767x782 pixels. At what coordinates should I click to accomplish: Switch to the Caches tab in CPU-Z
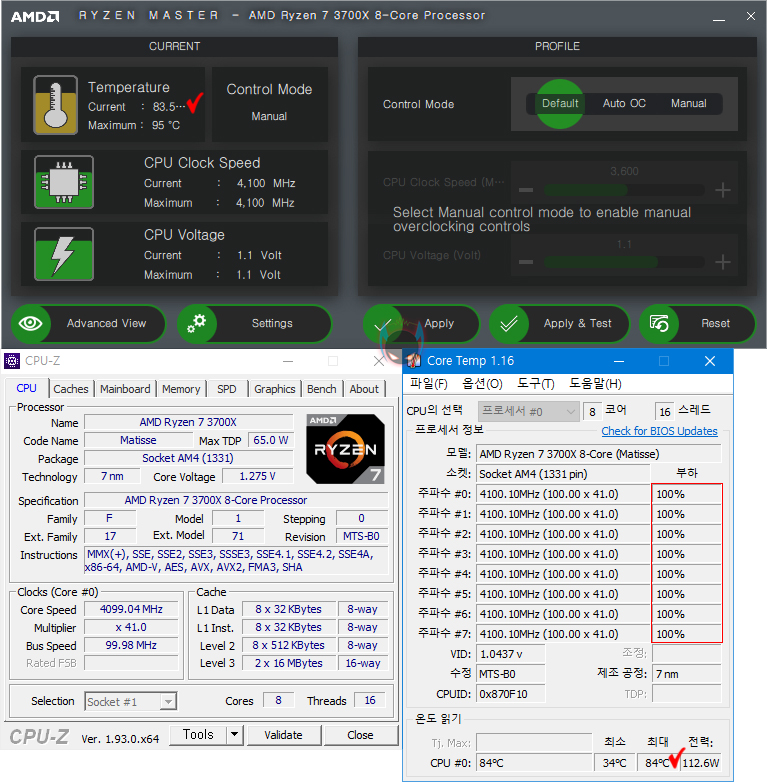[70, 389]
